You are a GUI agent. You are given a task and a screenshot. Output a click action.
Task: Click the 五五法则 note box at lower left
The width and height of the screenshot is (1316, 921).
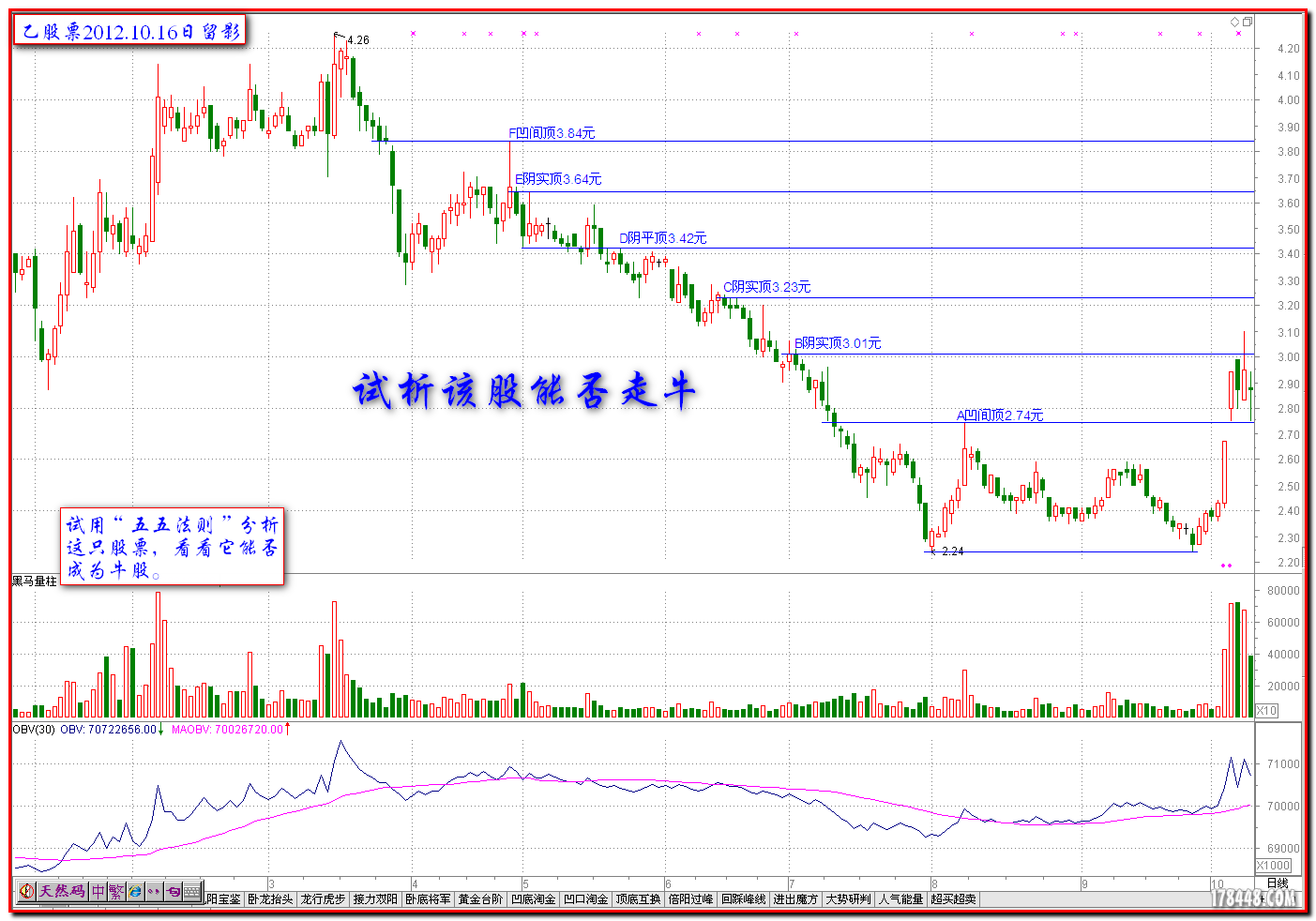[x=172, y=547]
